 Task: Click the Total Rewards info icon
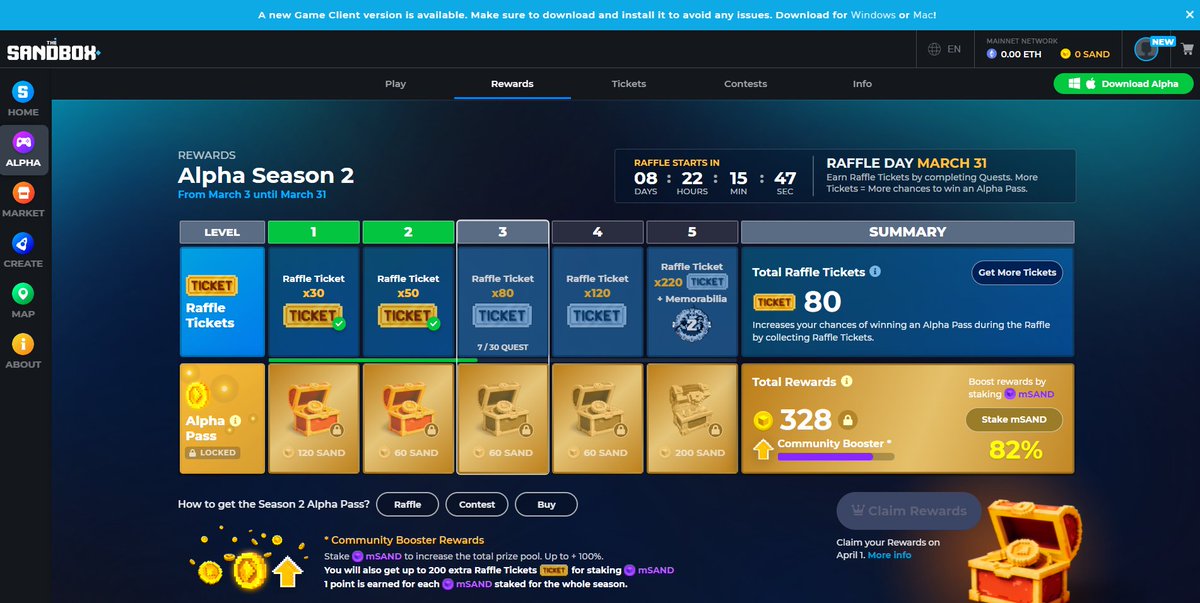pos(846,382)
